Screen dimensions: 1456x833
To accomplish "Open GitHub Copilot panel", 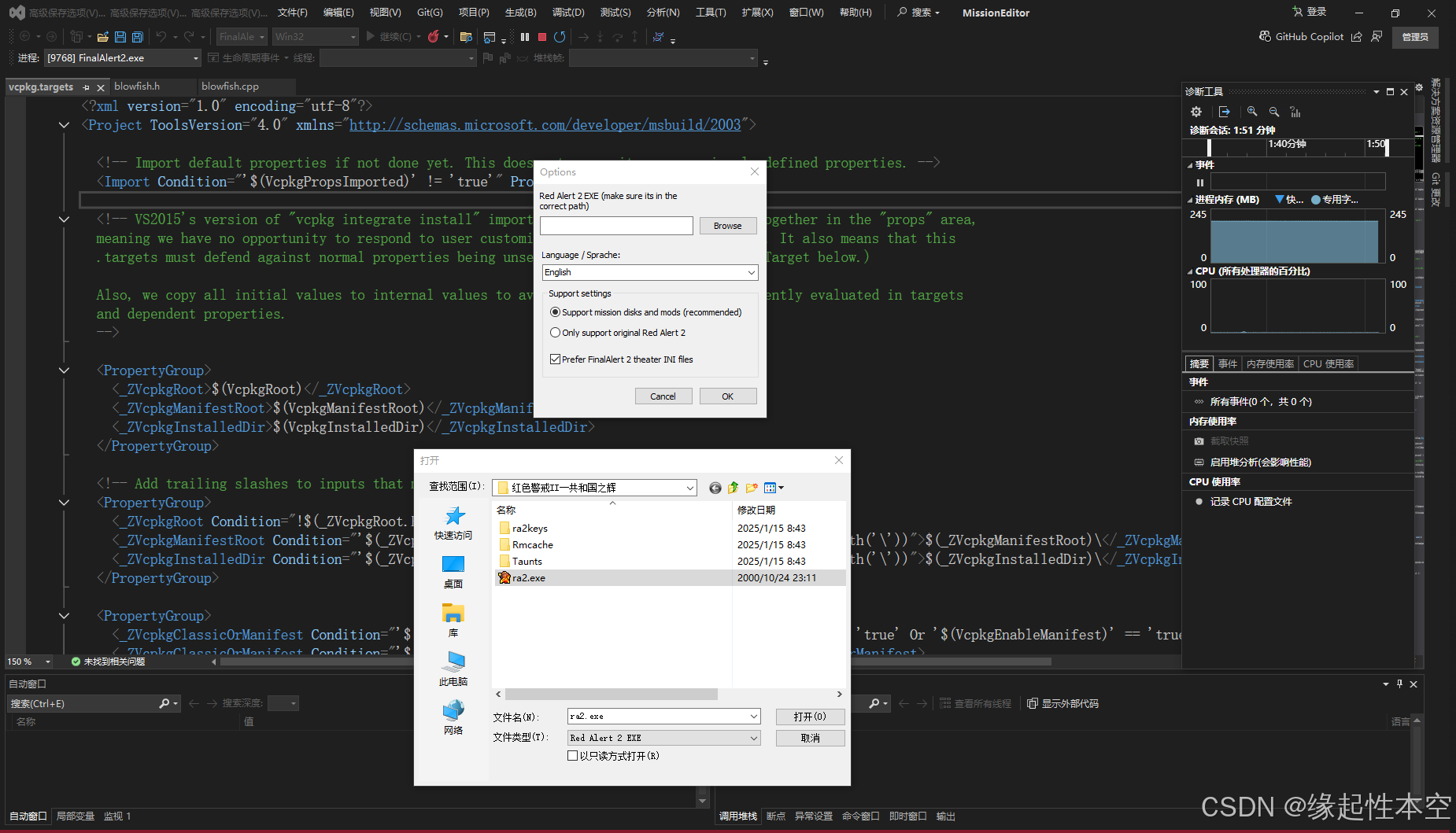I will pyautogui.click(x=1302, y=36).
